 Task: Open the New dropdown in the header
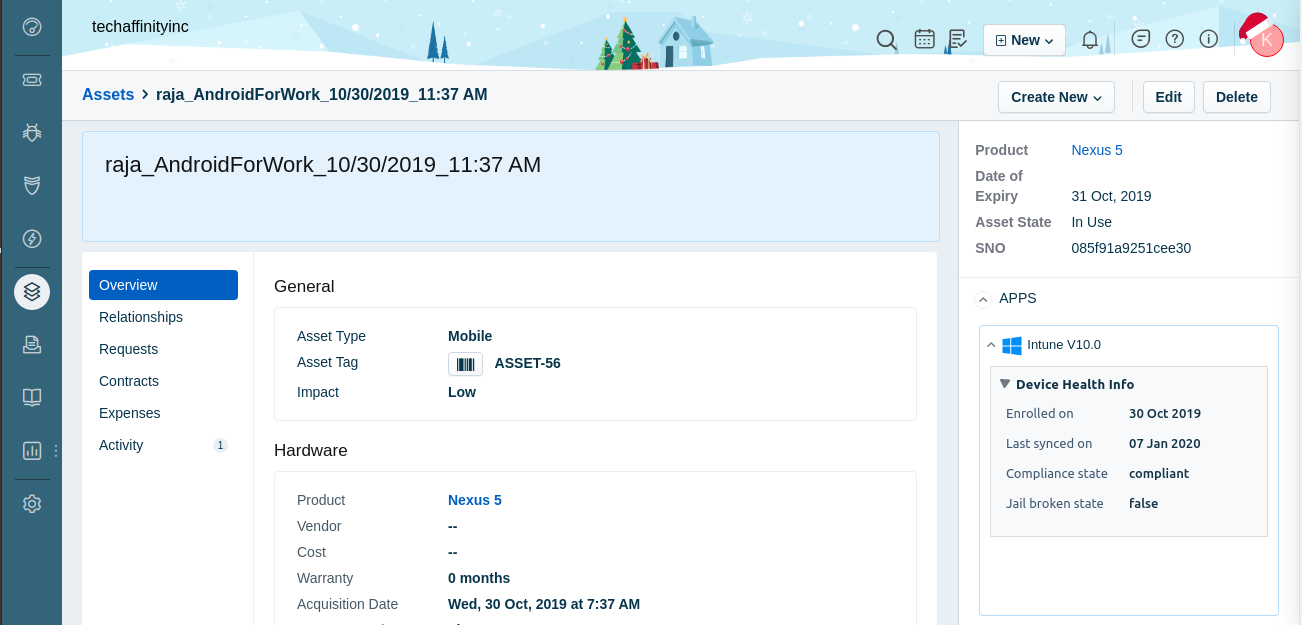coord(1023,40)
